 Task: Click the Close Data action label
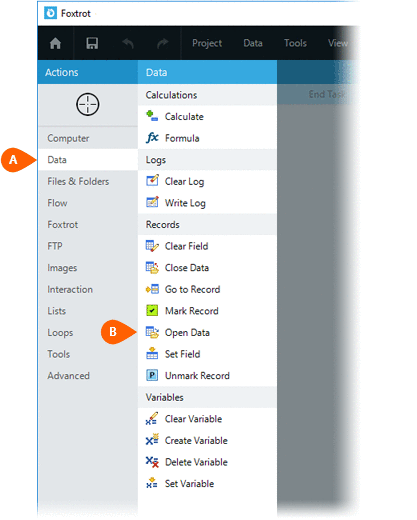tap(187, 268)
